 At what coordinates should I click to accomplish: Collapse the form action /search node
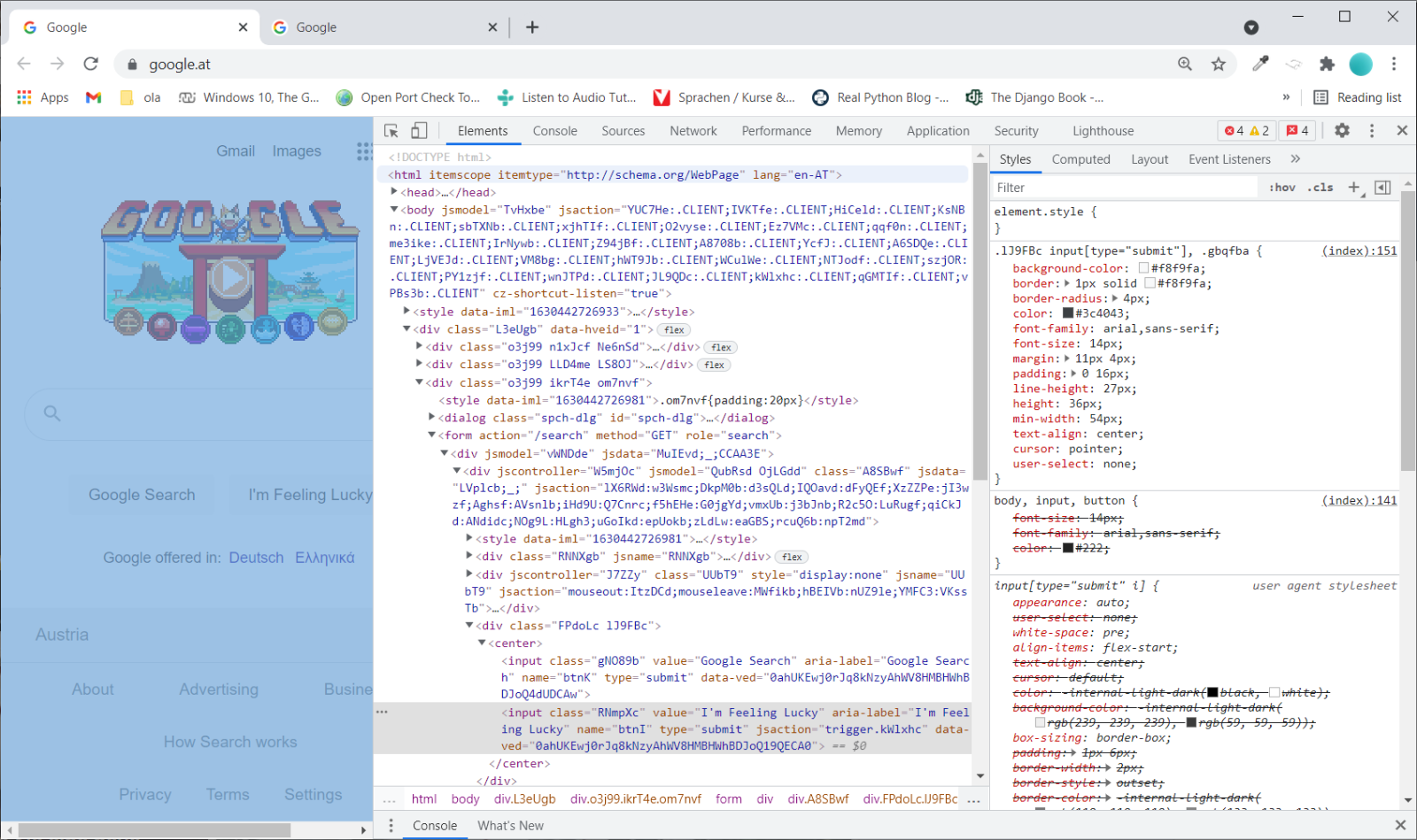tap(431, 435)
